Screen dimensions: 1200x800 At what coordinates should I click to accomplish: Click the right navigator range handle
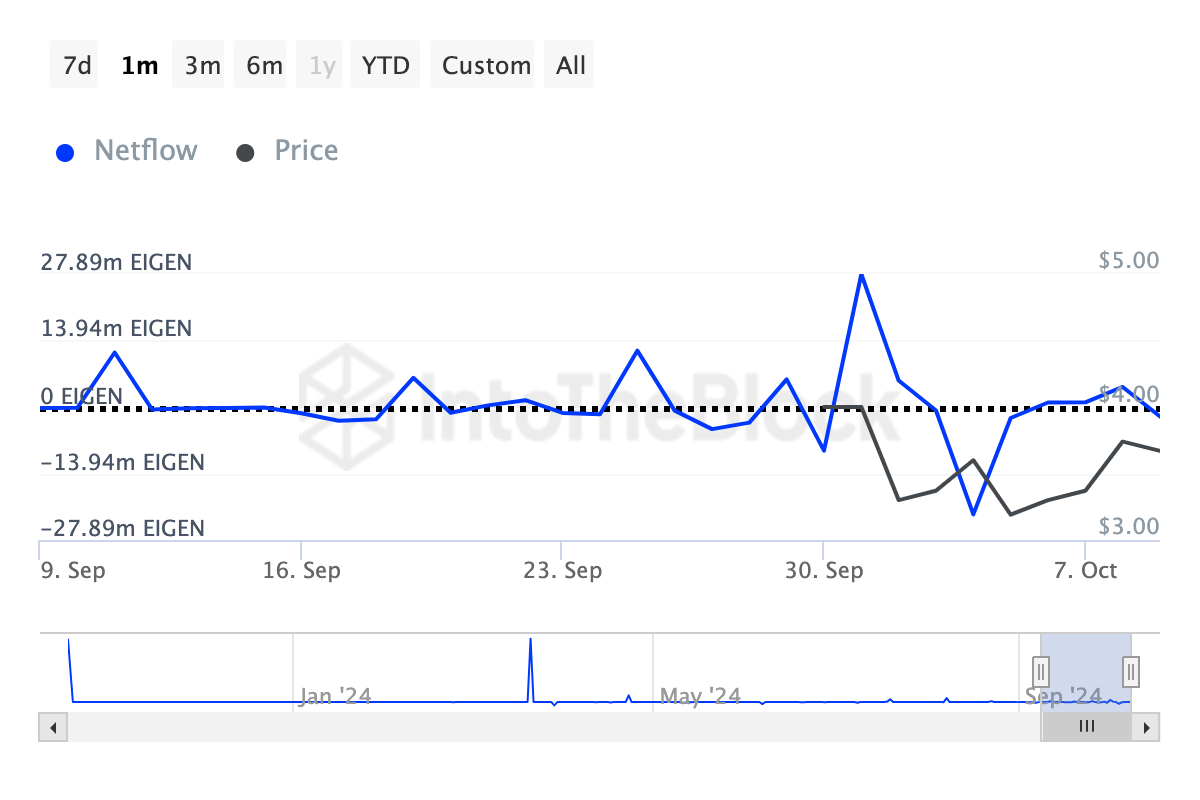click(1131, 669)
